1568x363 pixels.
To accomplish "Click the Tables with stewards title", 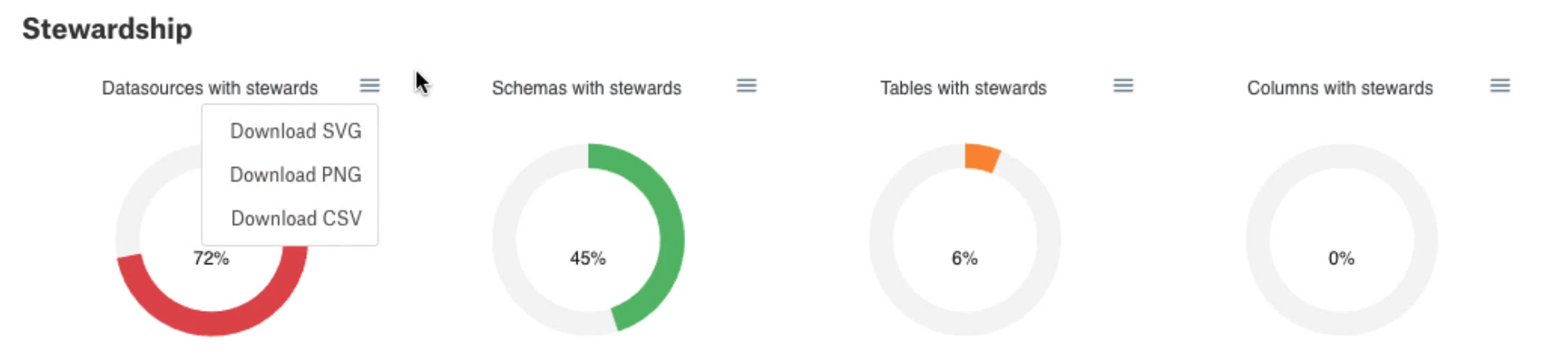I will (964, 88).
